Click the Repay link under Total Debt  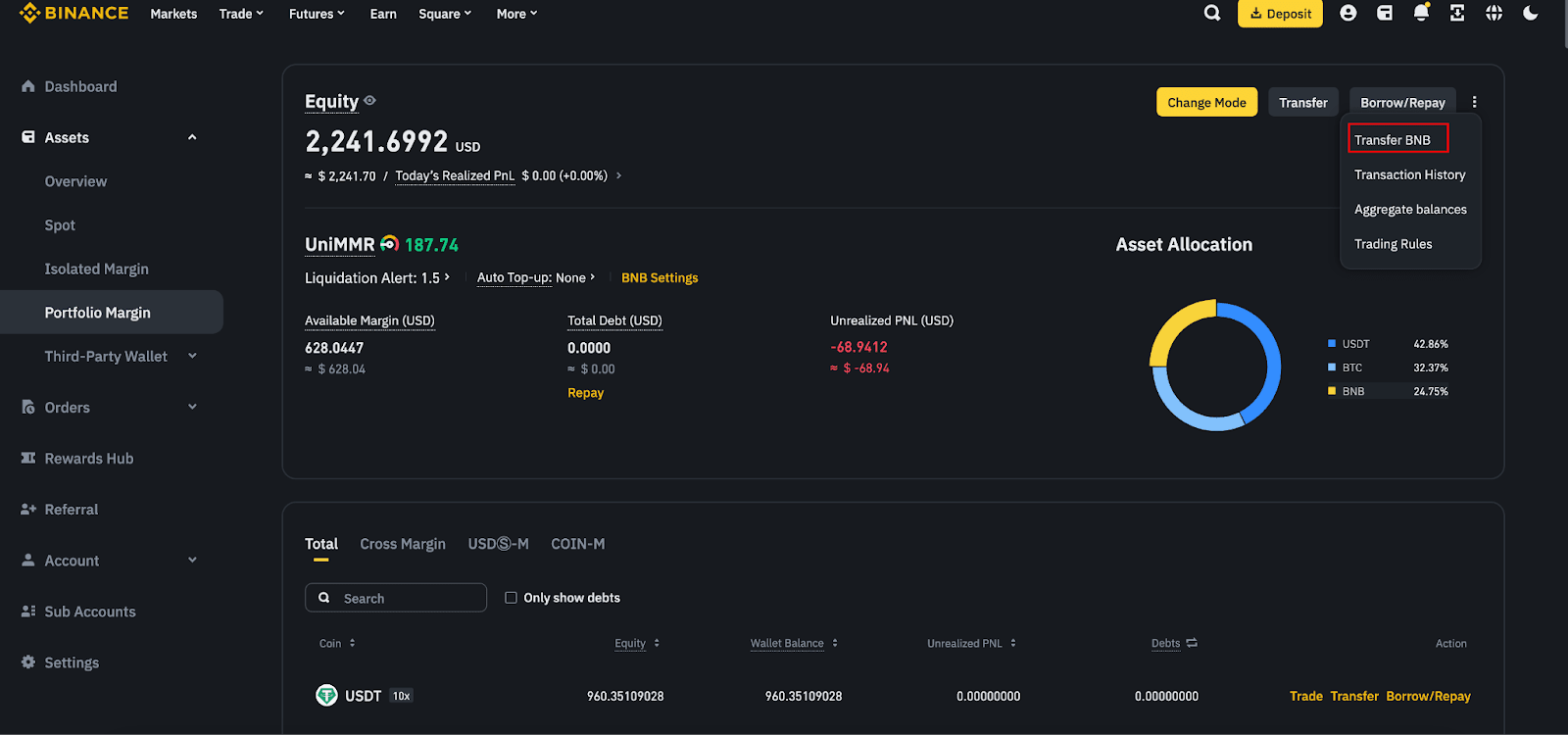pyautogui.click(x=585, y=393)
